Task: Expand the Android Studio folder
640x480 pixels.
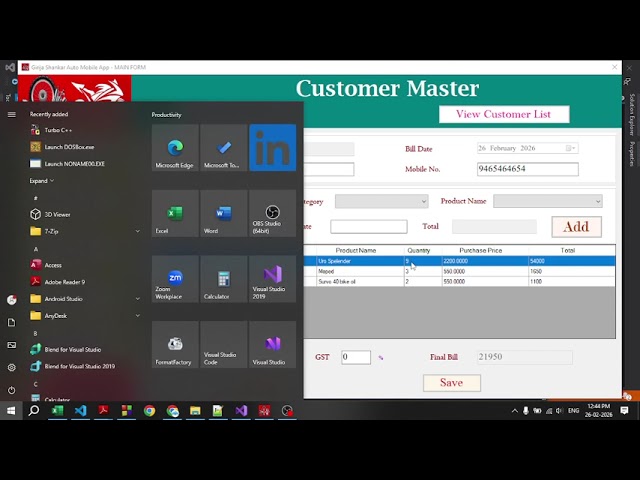Action: click(x=138, y=299)
